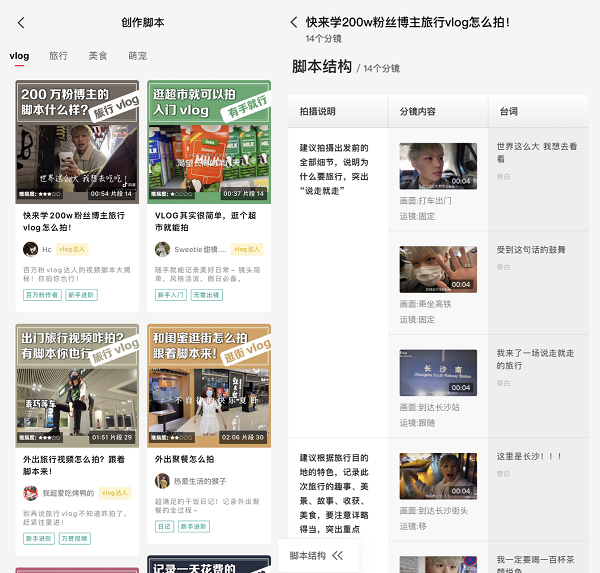
Task: Click the description 随手就能记录美好日常
Action: (208, 274)
